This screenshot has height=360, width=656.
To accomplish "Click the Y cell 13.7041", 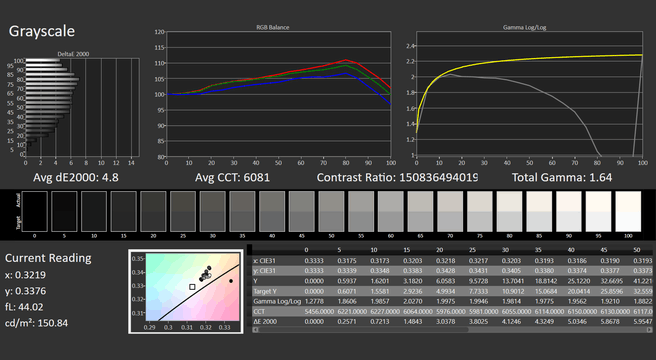I will 512,281.
